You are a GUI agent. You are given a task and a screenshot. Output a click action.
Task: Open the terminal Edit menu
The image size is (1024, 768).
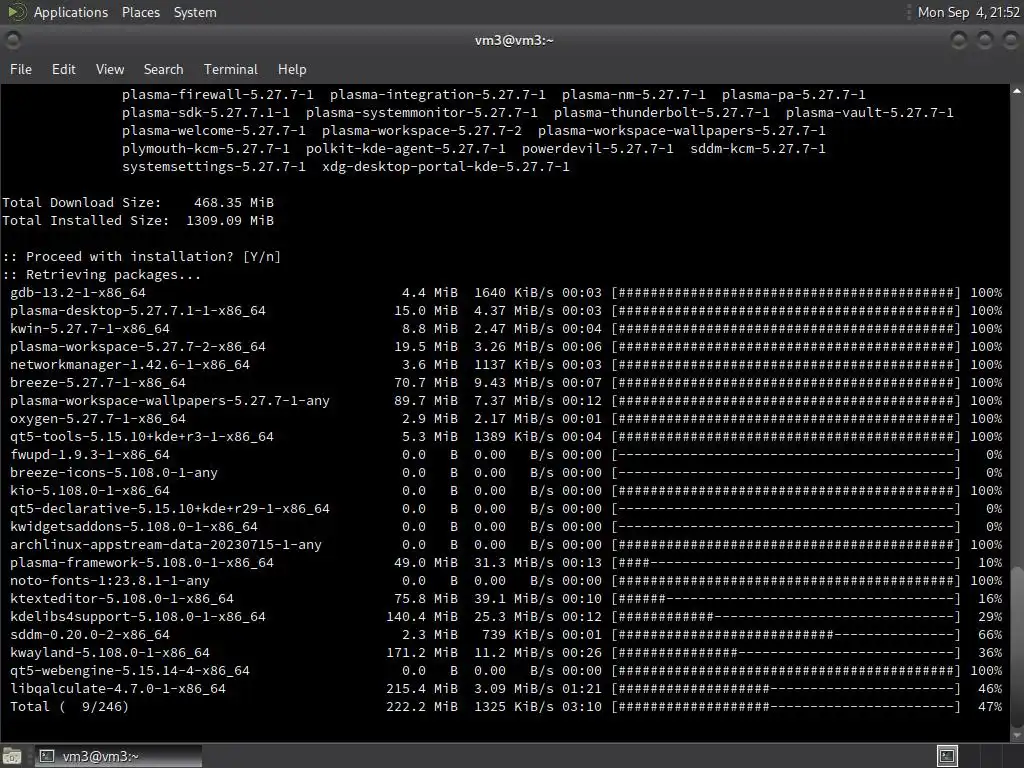[63, 69]
